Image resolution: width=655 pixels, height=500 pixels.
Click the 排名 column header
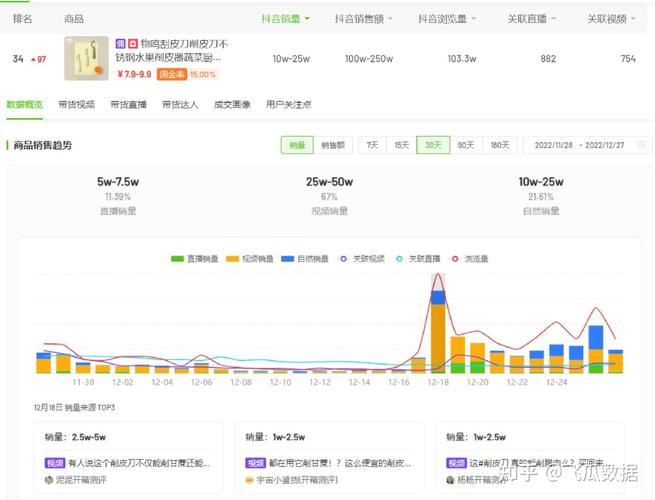[x=23, y=19]
